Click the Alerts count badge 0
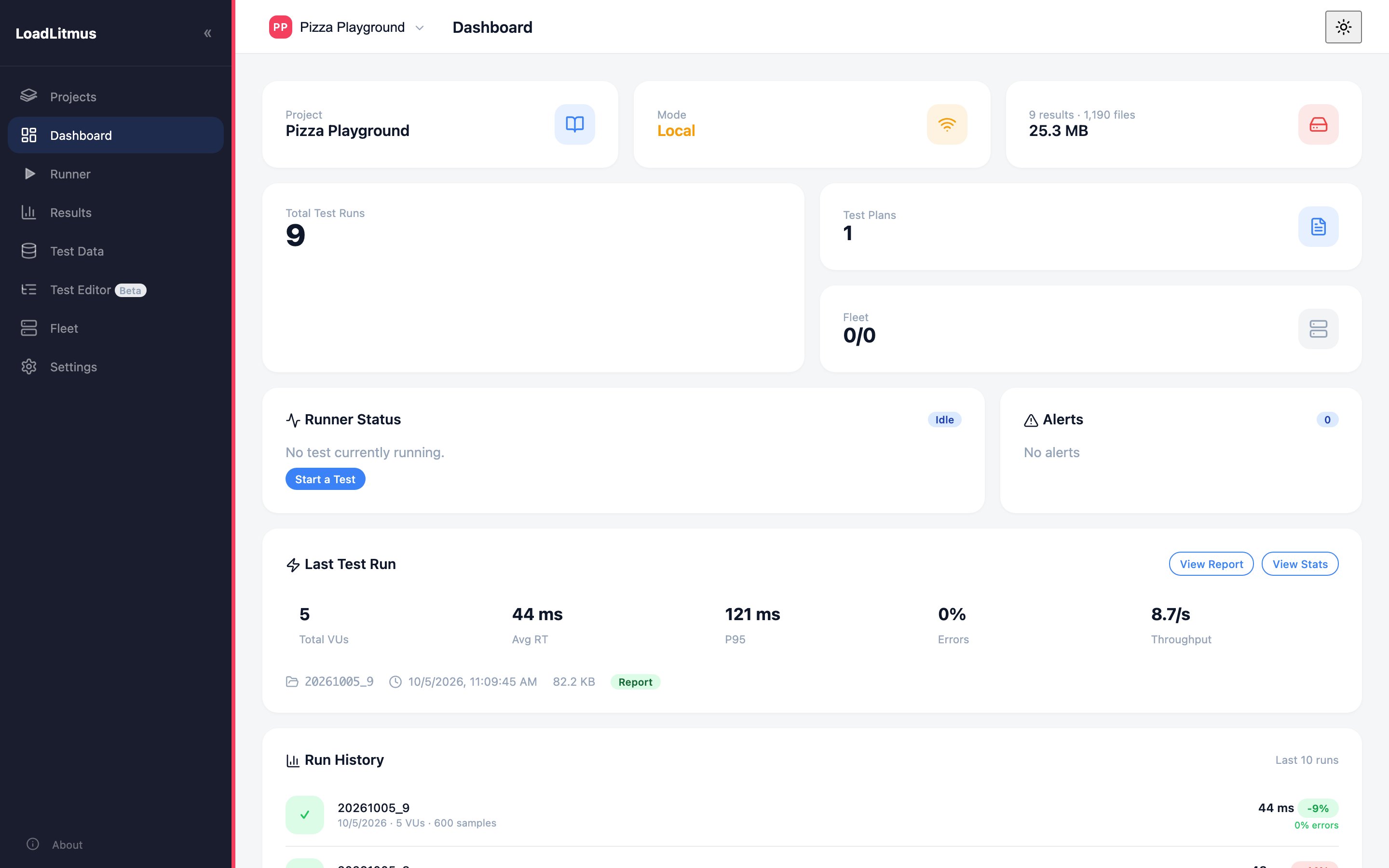This screenshot has width=1389, height=868. pyautogui.click(x=1327, y=420)
